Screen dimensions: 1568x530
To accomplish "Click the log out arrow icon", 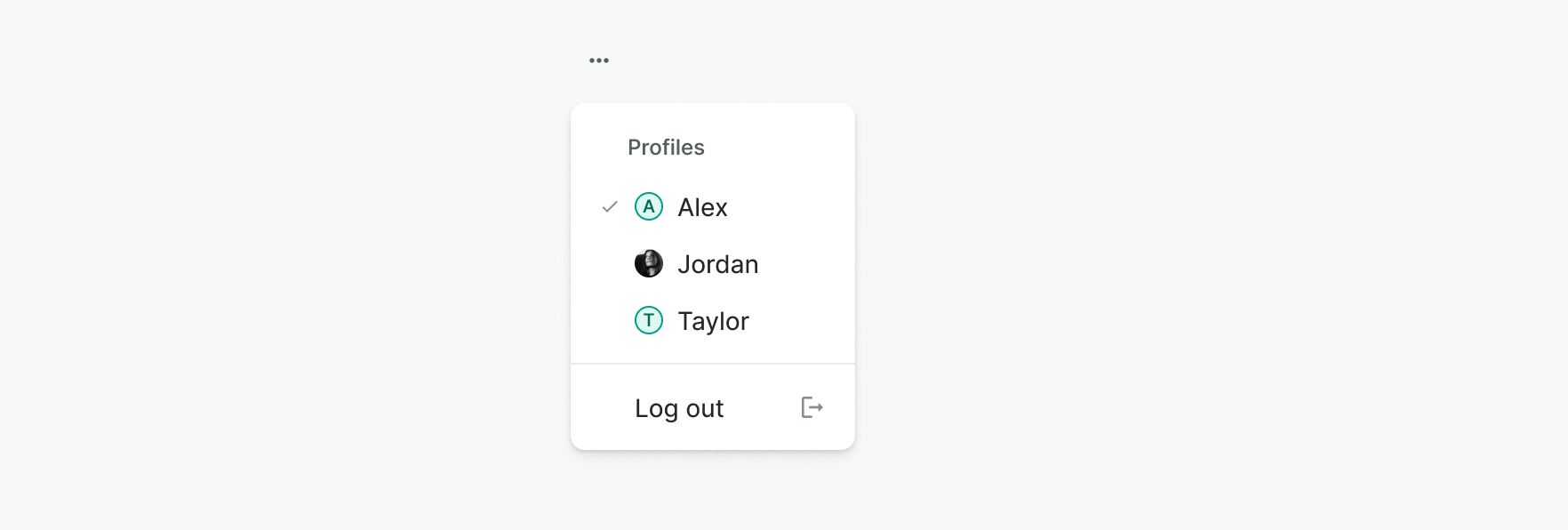I will [812, 407].
